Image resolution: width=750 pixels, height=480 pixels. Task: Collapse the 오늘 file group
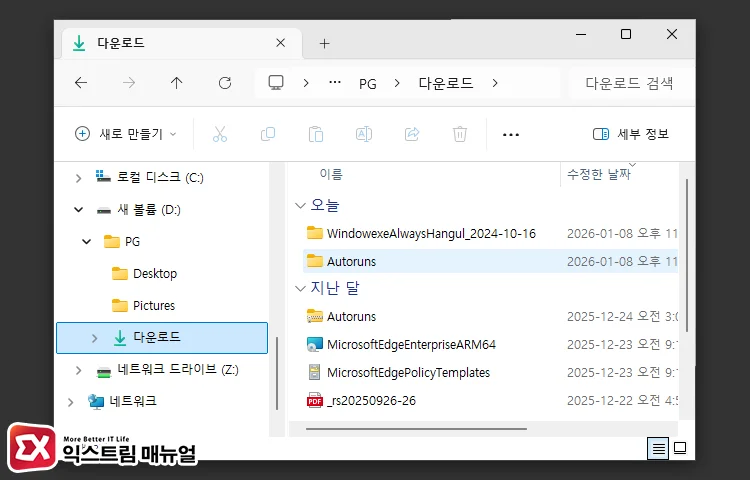pyautogui.click(x=300, y=206)
